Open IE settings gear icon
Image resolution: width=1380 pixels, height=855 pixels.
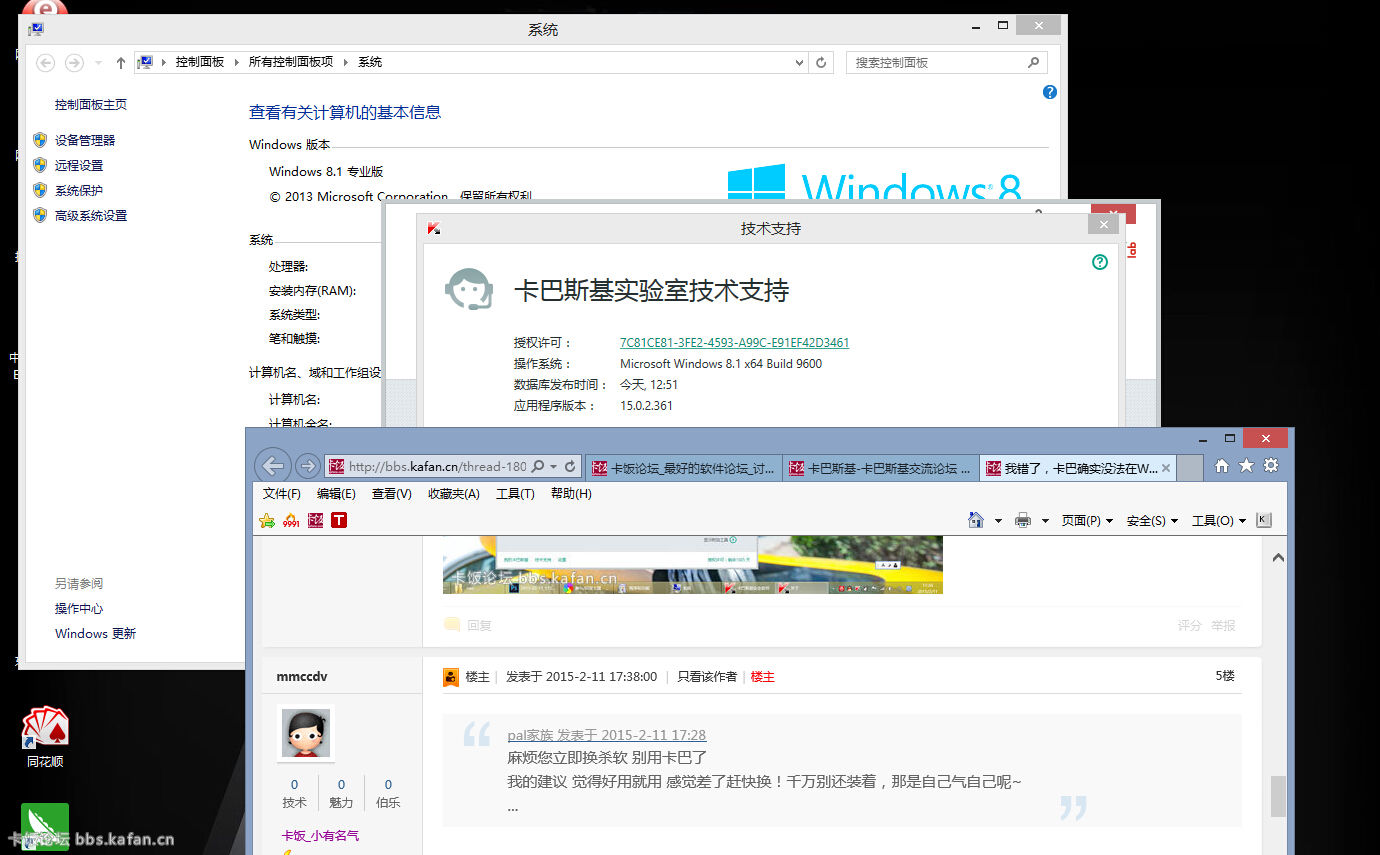[1271, 465]
